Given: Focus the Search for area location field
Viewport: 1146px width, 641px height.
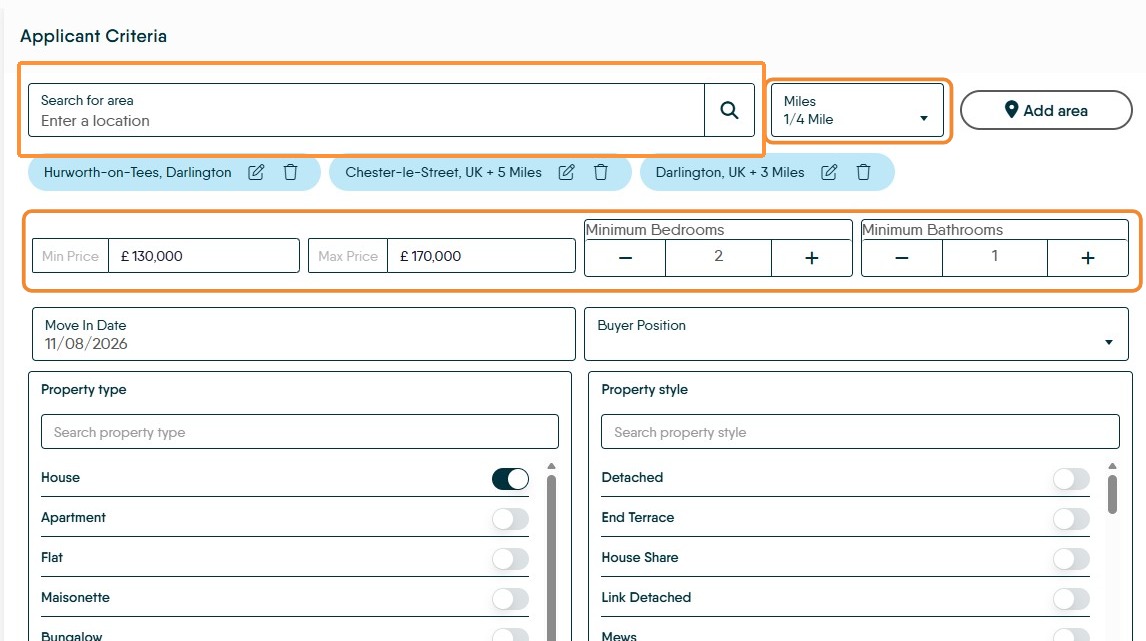Looking at the screenshot, I should [x=366, y=110].
